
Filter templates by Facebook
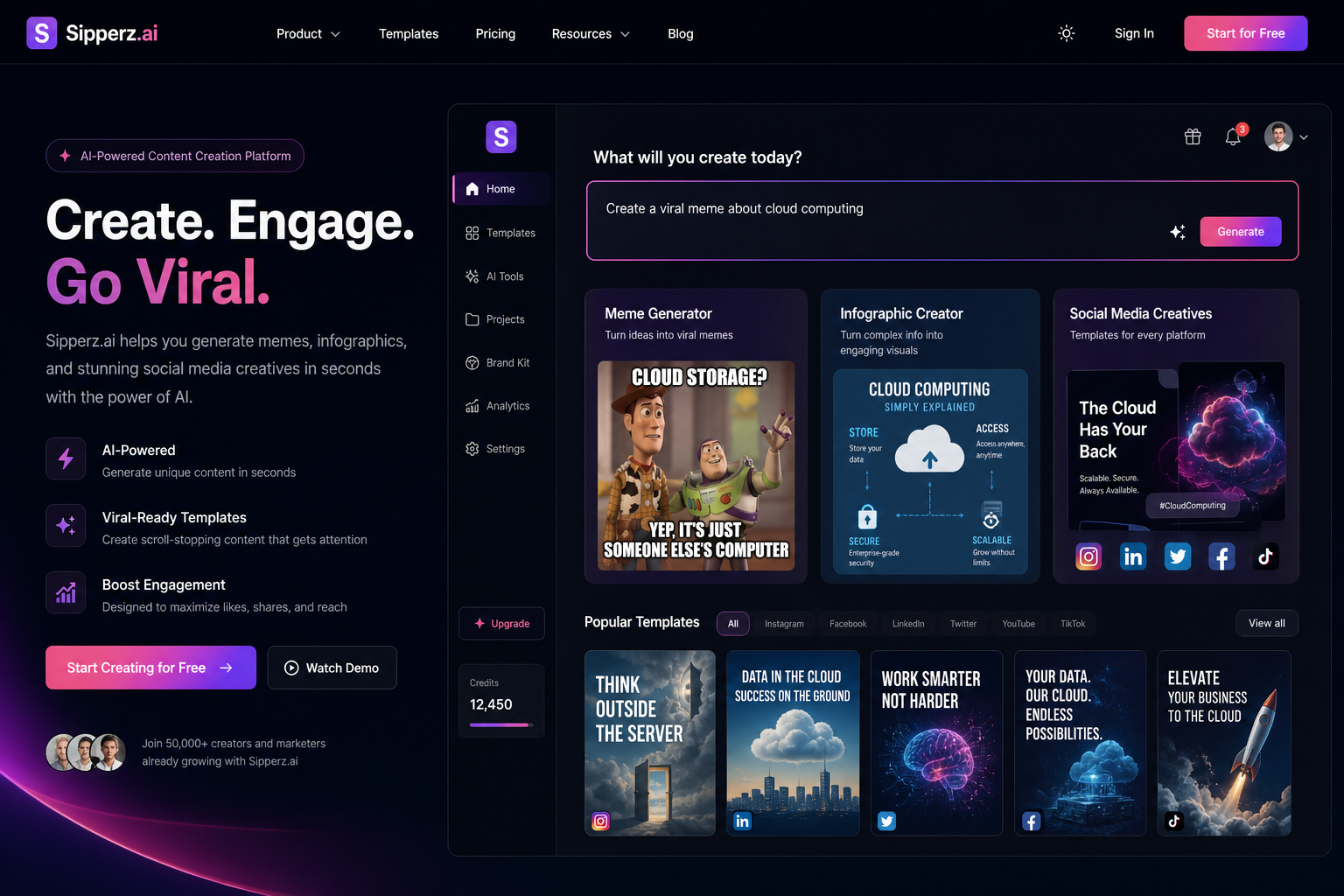(848, 624)
